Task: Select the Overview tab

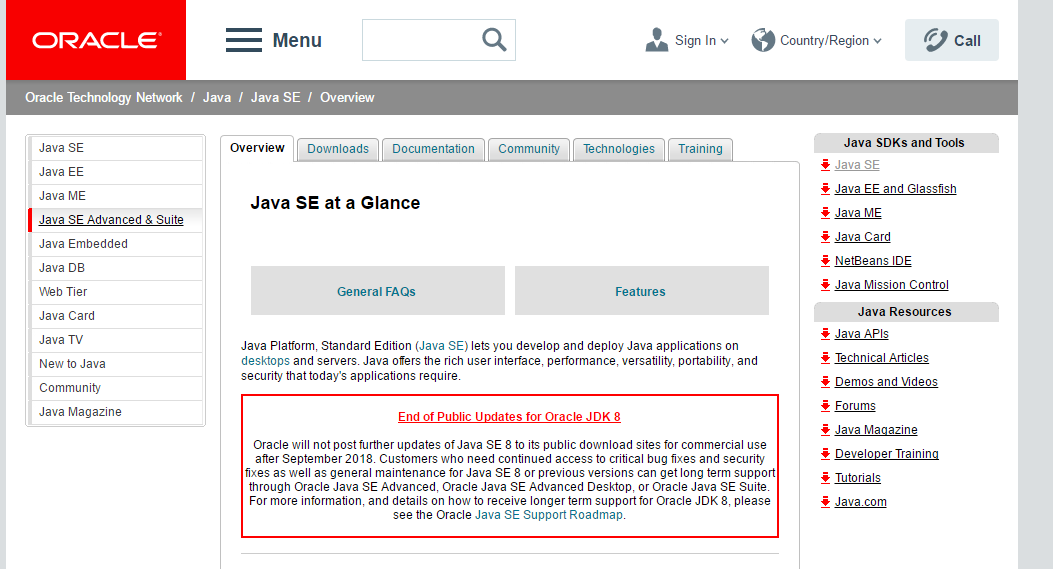Action: coord(257,148)
